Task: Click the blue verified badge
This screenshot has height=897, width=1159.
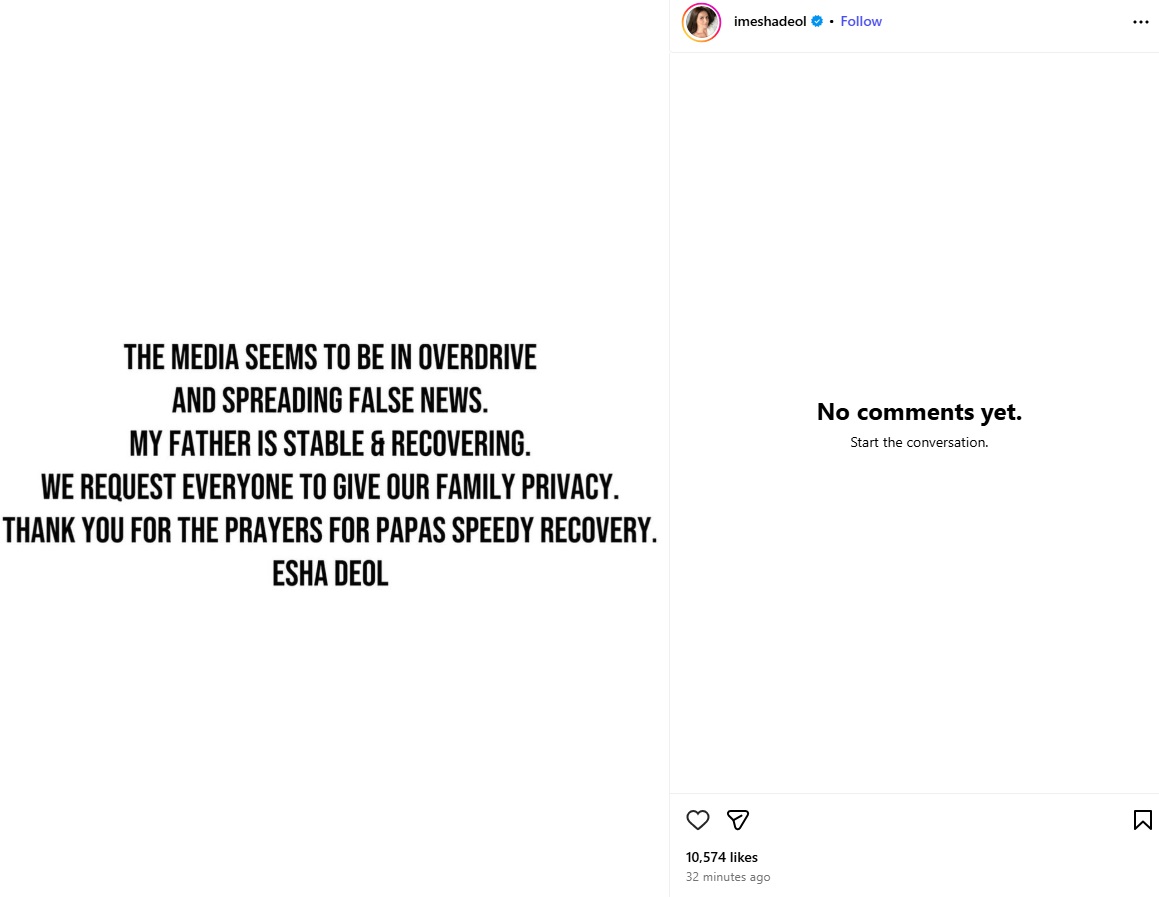Action: point(817,21)
